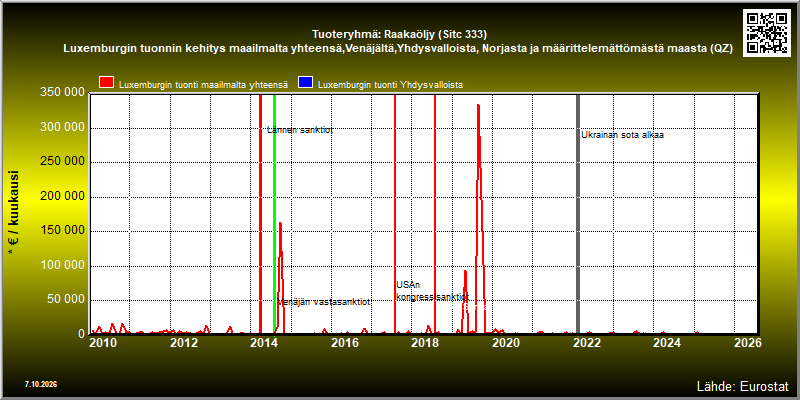
Task: Click the 'USAn kongressi sanktiot' annotation
Action: coord(432,291)
